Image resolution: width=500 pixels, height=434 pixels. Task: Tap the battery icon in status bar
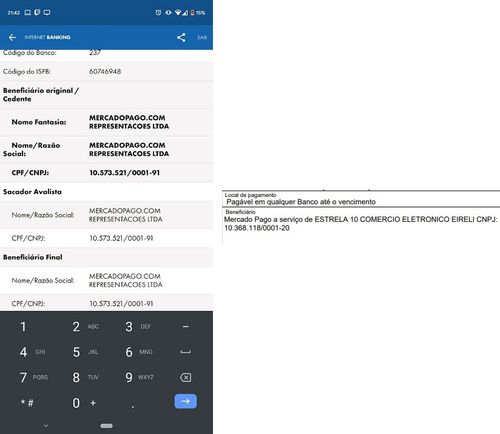pos(192,13)
